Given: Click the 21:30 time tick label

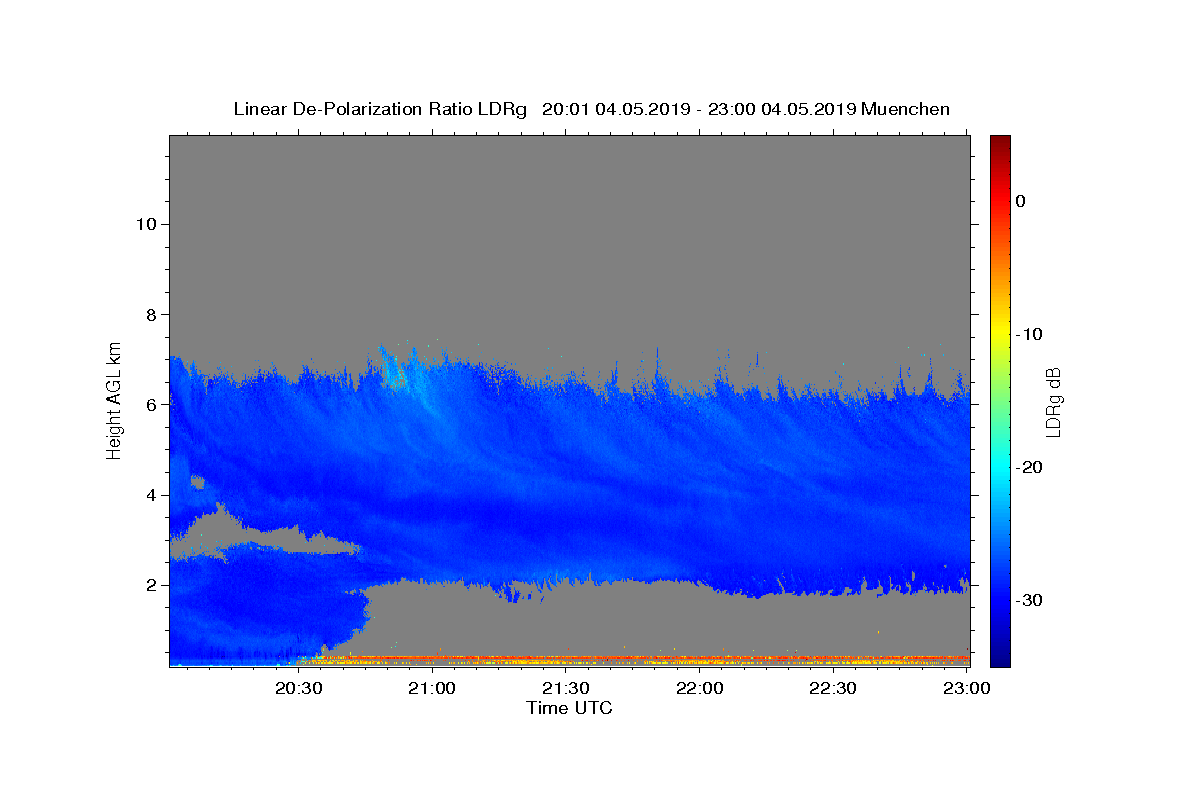Looking at the screenshot, I should pyautogui.click(x=566, y=689).
